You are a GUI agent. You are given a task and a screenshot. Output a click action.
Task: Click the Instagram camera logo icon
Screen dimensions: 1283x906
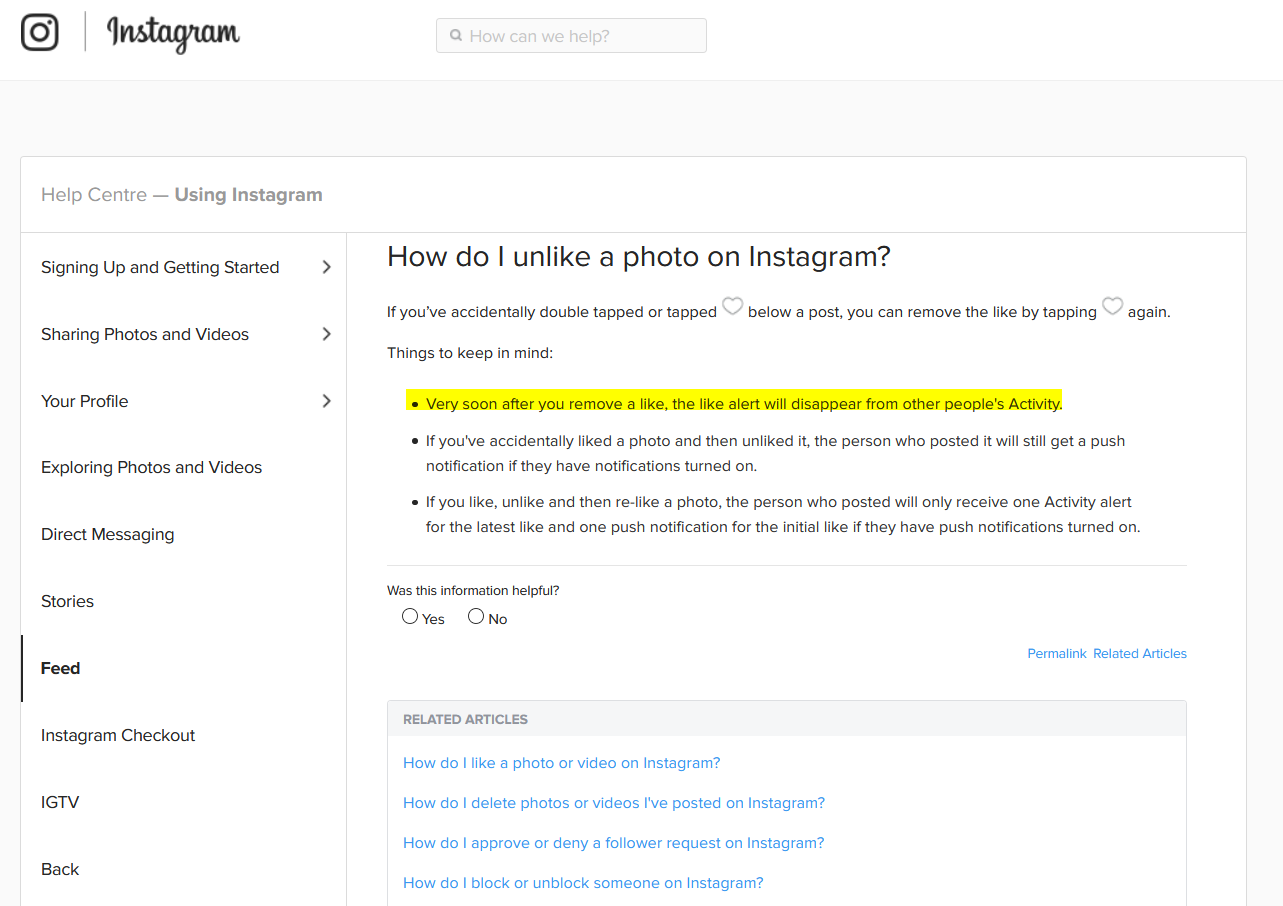coord(40,32)
